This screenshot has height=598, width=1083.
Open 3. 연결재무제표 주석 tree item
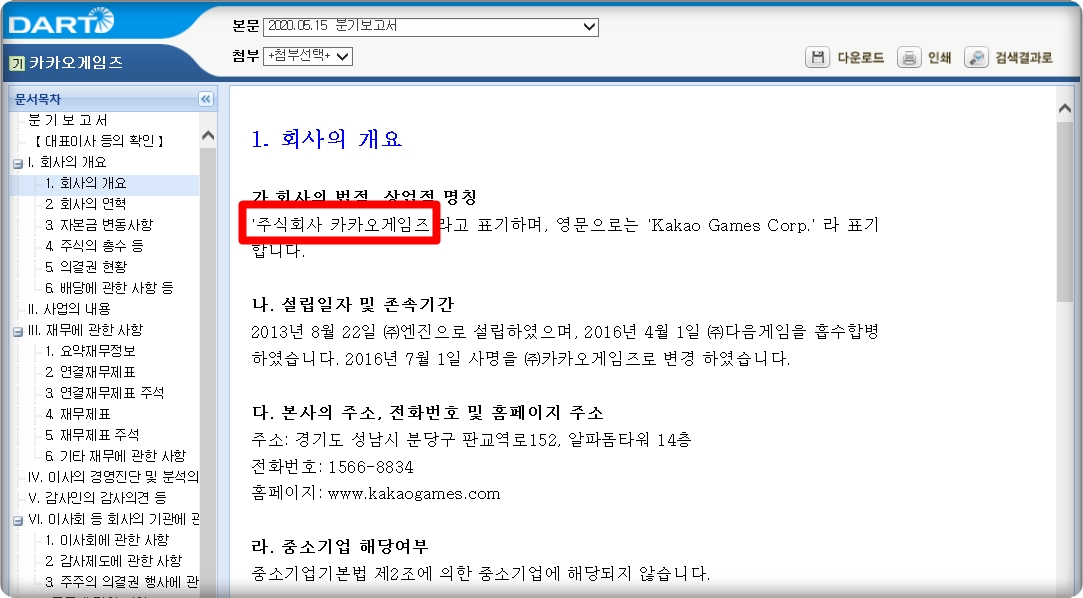[x=105, y=392]
